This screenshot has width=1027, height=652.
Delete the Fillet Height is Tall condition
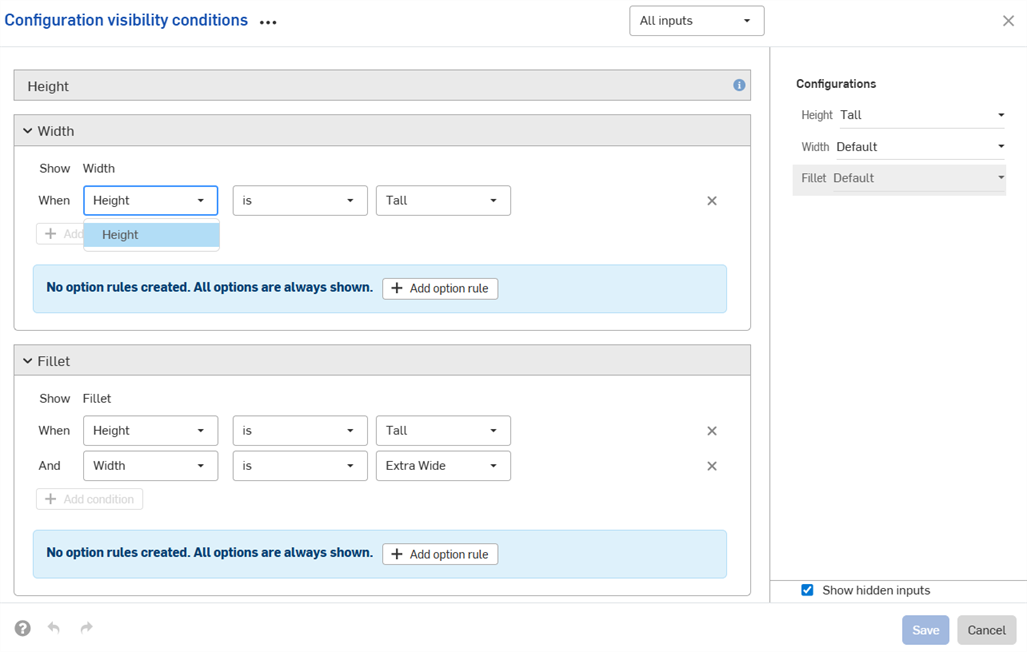(712, 431)
